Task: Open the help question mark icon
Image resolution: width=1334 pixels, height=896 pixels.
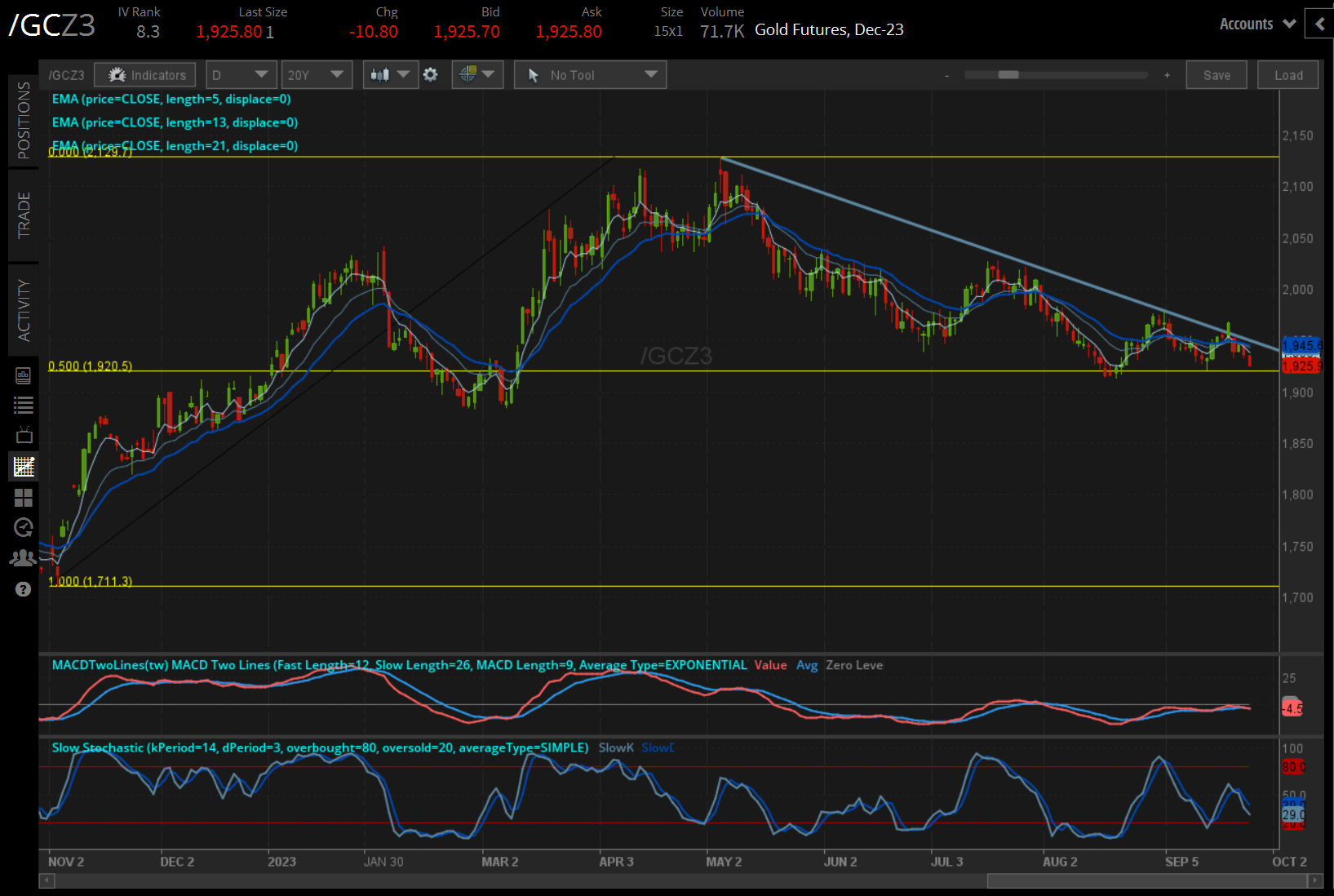Action: pos(24,589)
